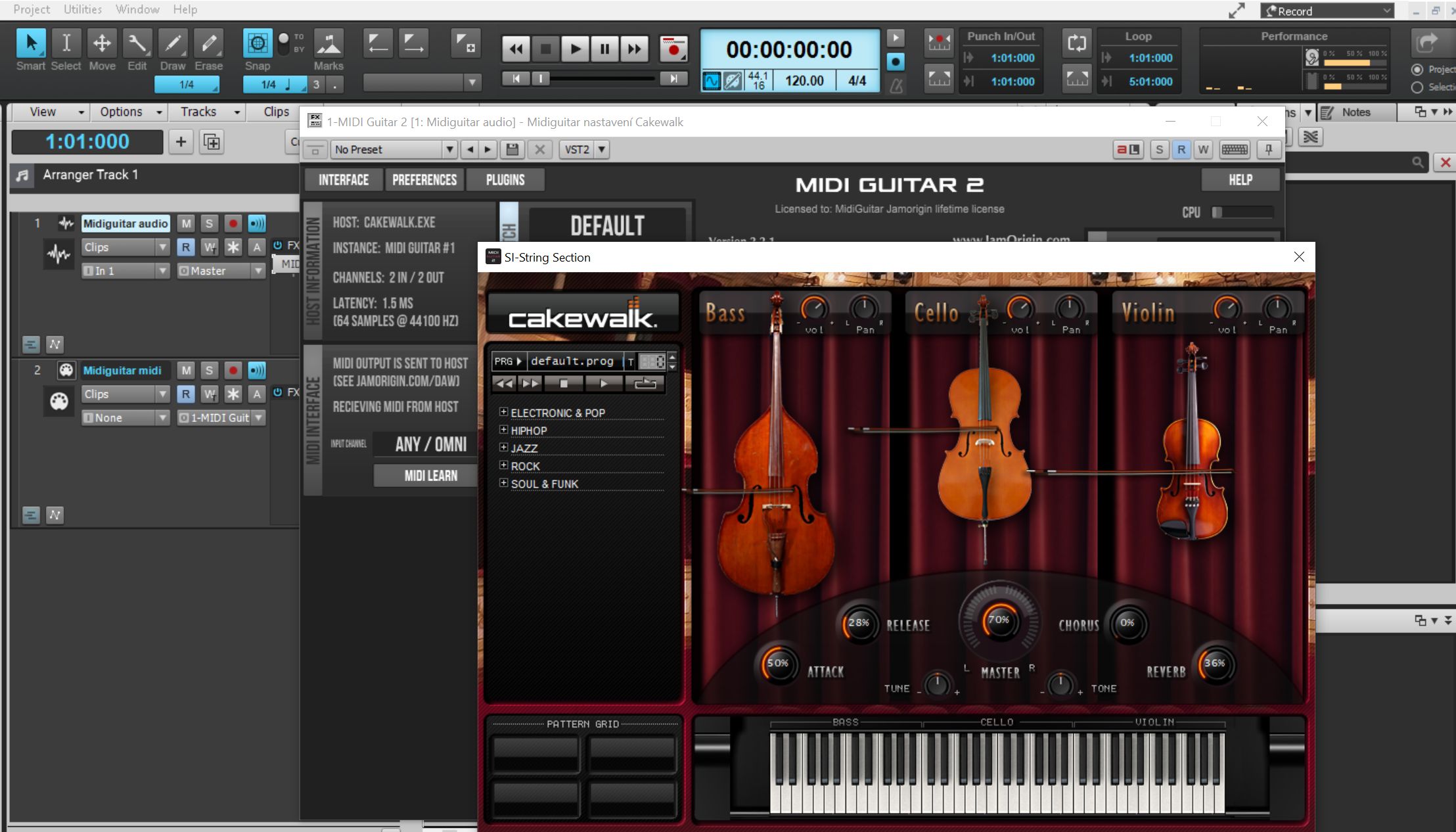Screen dimensions: 1456x832
Task: Click the Record button in transport
Action: click(673, 49)
